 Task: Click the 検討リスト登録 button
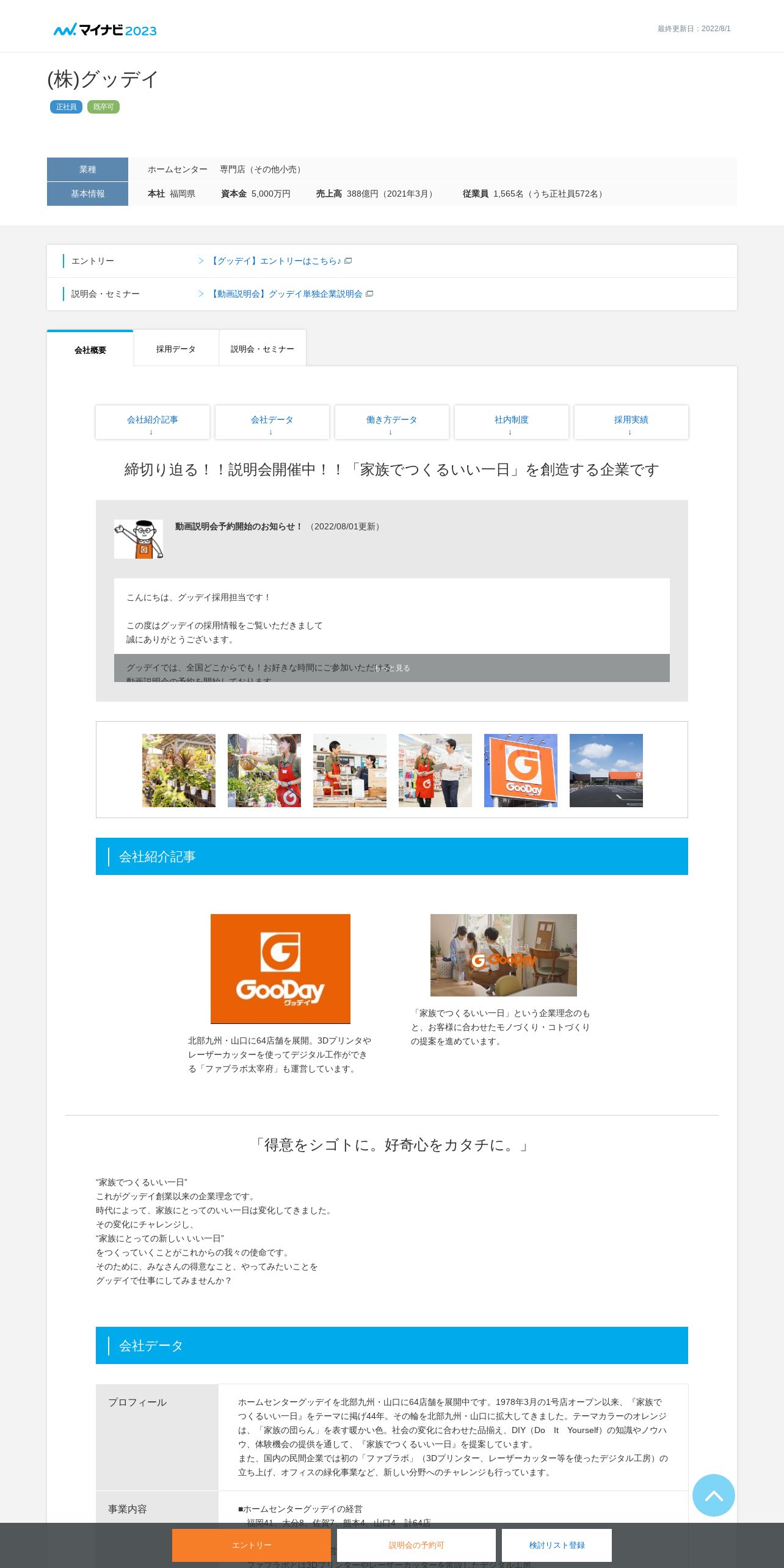(x=557, y=1545)
